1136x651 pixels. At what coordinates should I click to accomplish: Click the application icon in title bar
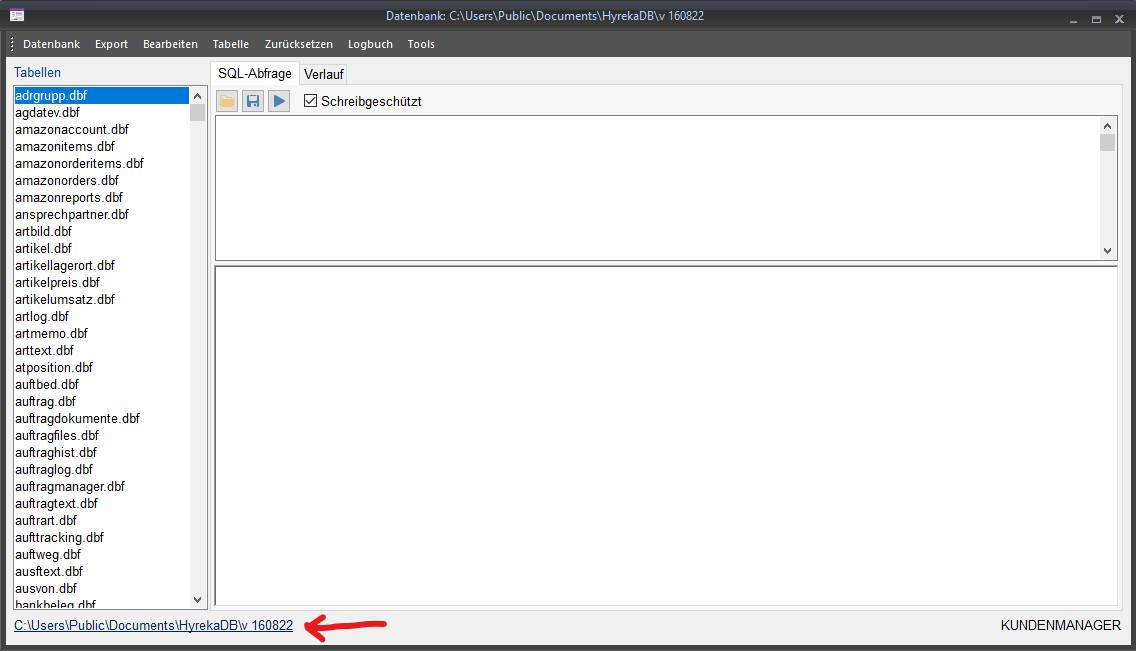point(17,15)
